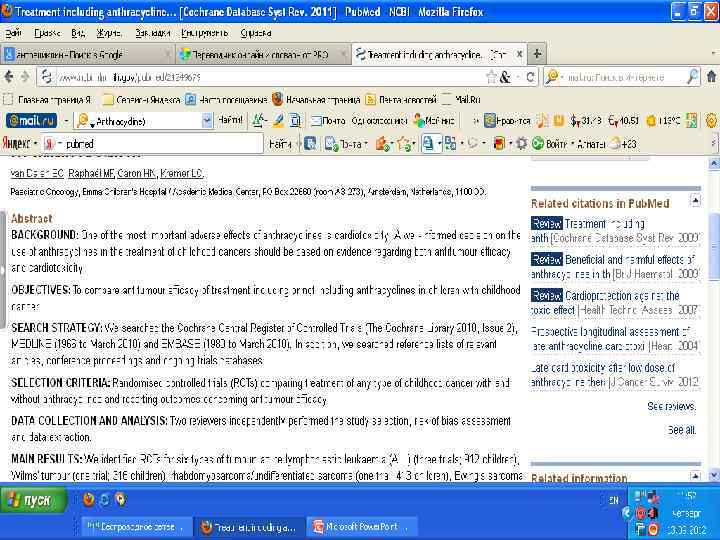720x540 pixels.
Task: Launch Firefox from the quick launch bar
Action: (88, 499)
